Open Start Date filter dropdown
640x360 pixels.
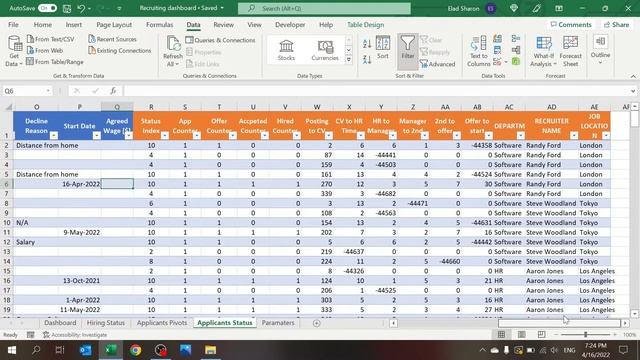click(97, 136)
